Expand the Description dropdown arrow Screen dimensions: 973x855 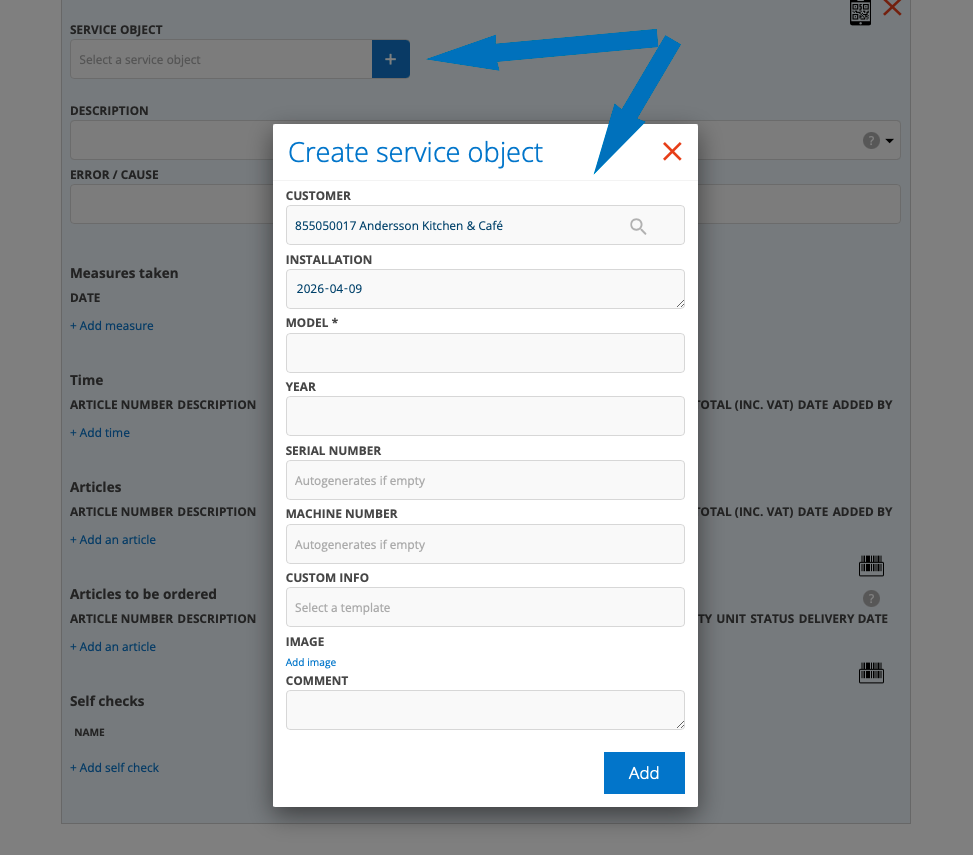890,141
